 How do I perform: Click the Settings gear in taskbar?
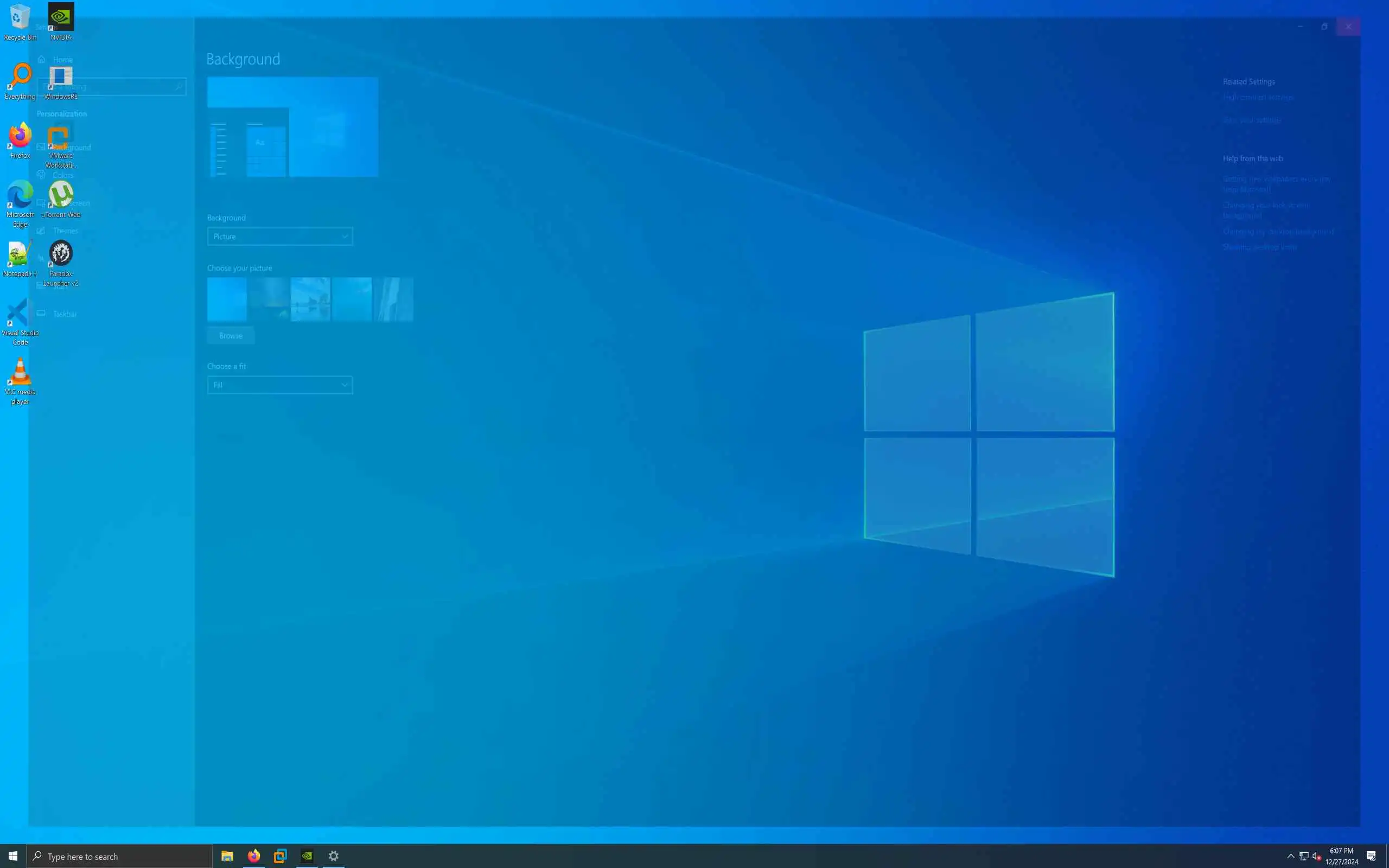[x=334, y=856]
